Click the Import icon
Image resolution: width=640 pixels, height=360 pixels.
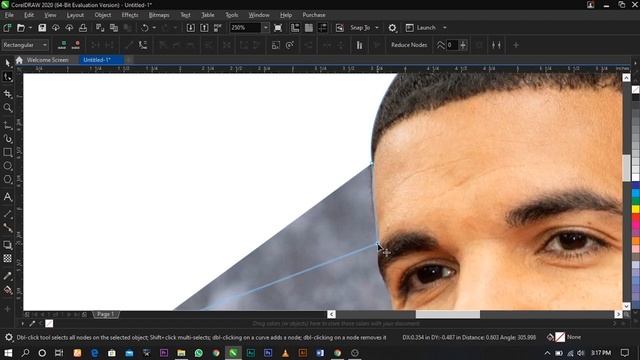click(x=191, y=28)
